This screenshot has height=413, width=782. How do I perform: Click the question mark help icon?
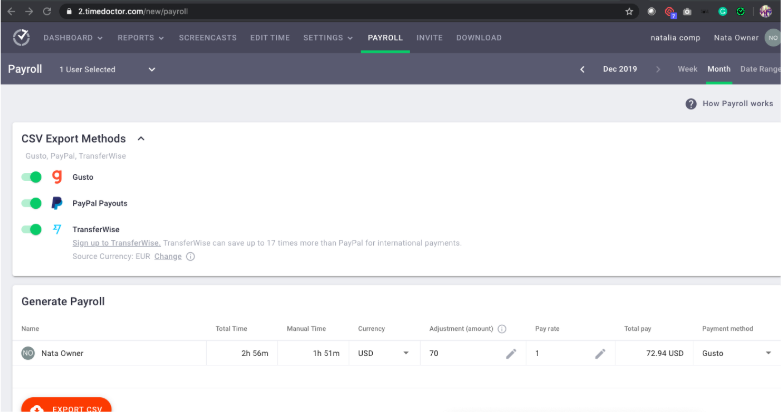pyautogui.click(x=691, y=104)
